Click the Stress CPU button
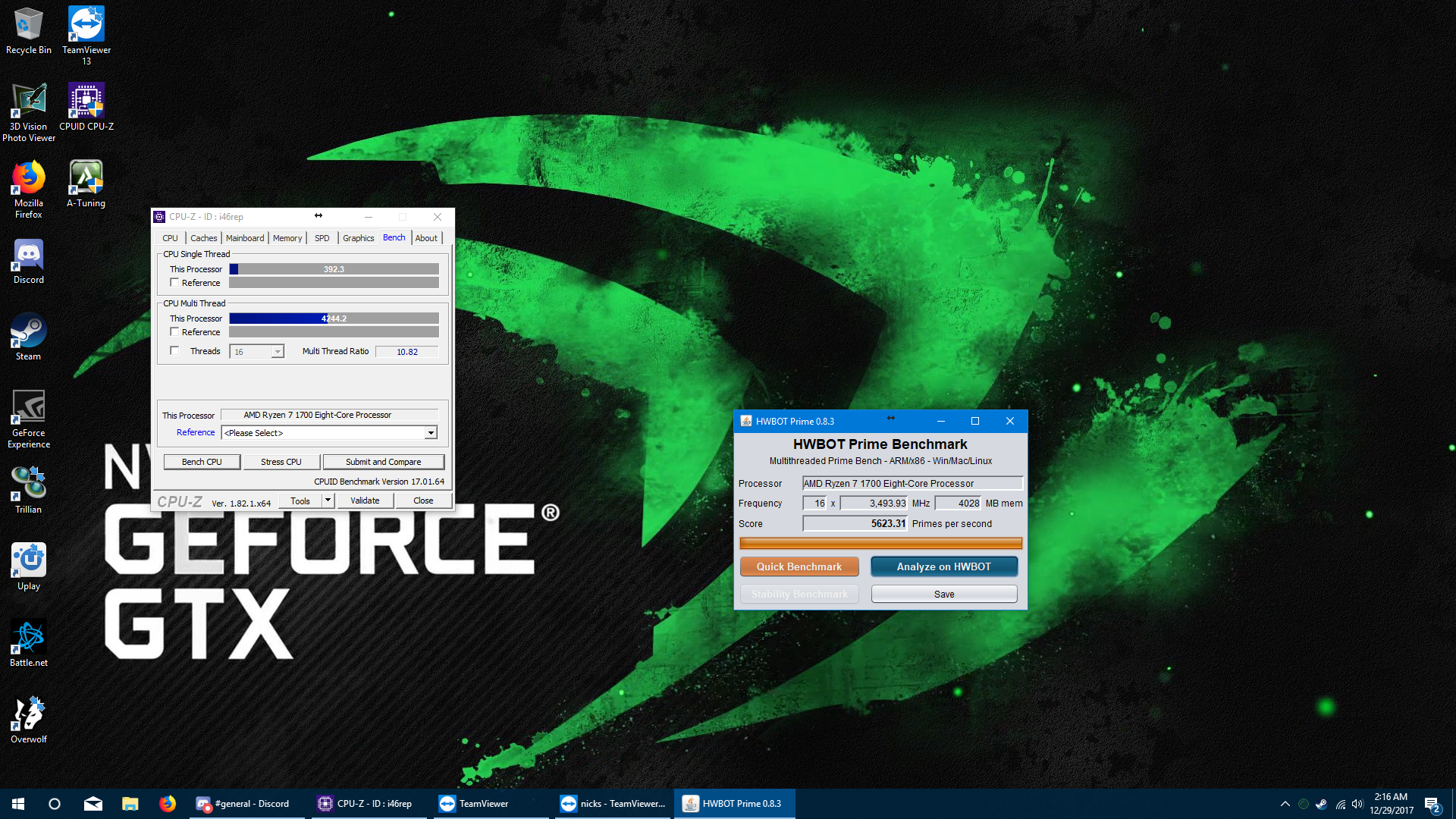The width and height of the screenshot is (1456, 819). click(281, 462)
